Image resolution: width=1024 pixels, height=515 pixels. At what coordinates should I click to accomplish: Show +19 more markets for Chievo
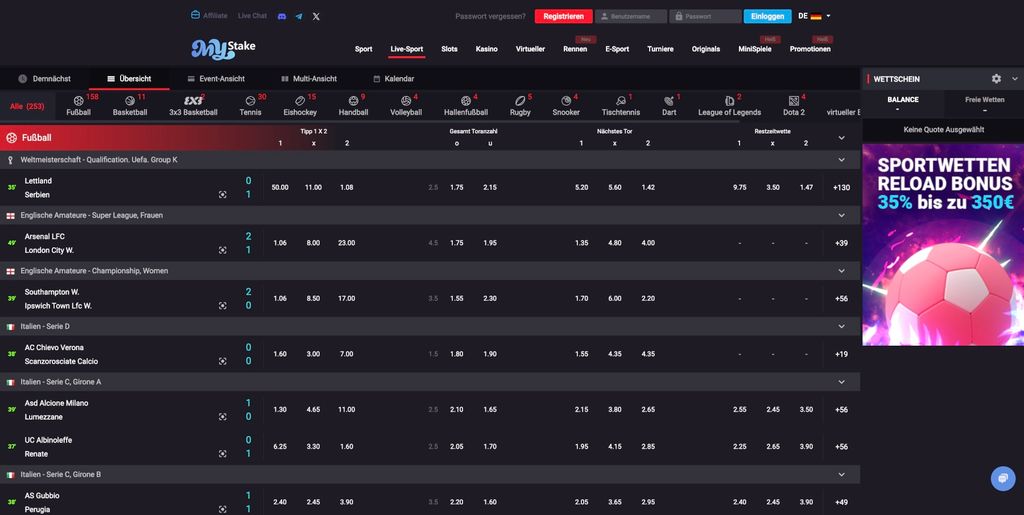(x=842, y=354)
